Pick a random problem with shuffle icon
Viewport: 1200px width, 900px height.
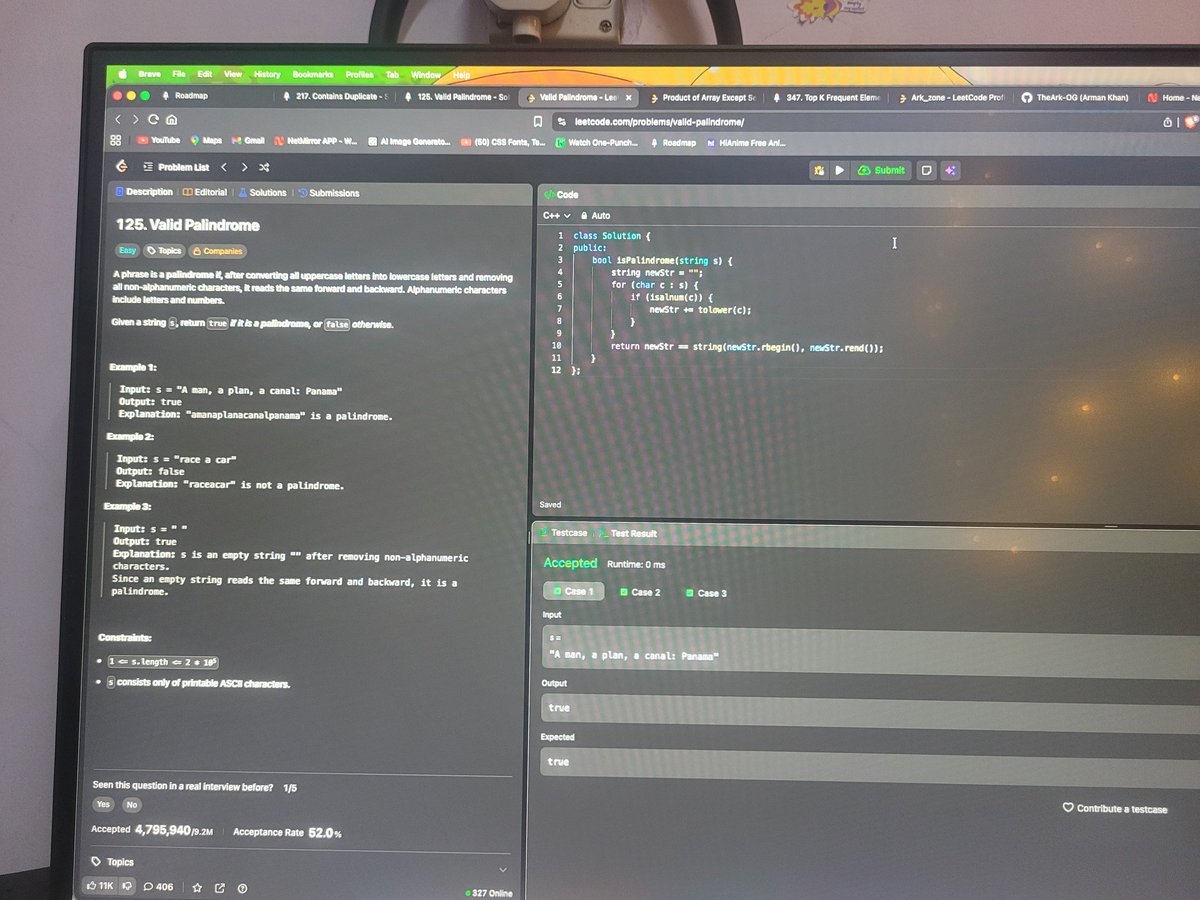[x=264, y=167]
